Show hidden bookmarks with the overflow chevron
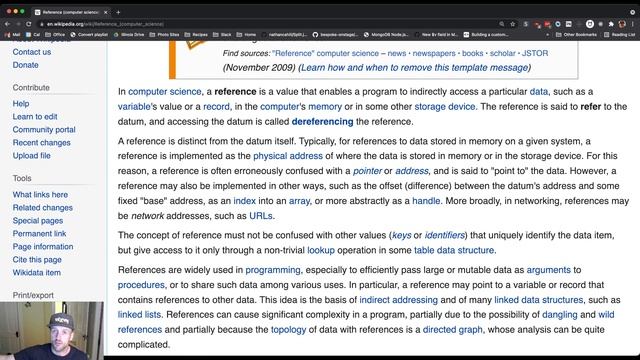This screenshot has width=640, height=360. tap(547, 35)
